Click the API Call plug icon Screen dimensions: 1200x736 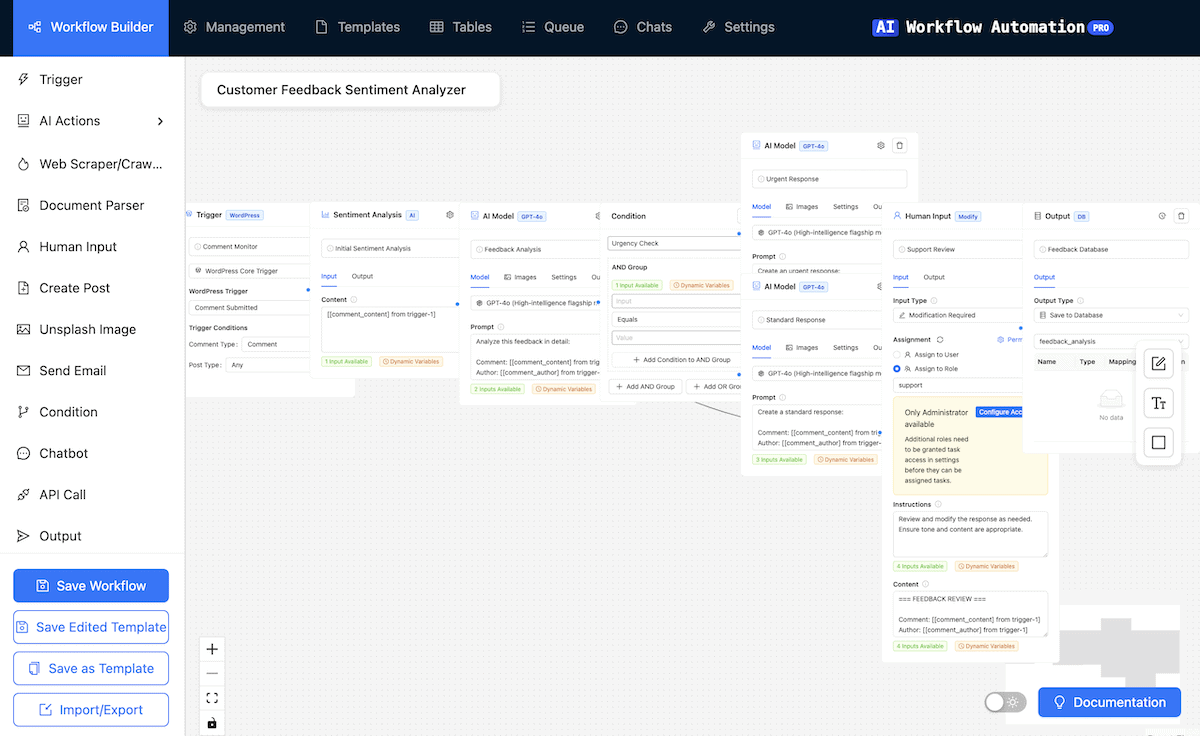(23, 495)
